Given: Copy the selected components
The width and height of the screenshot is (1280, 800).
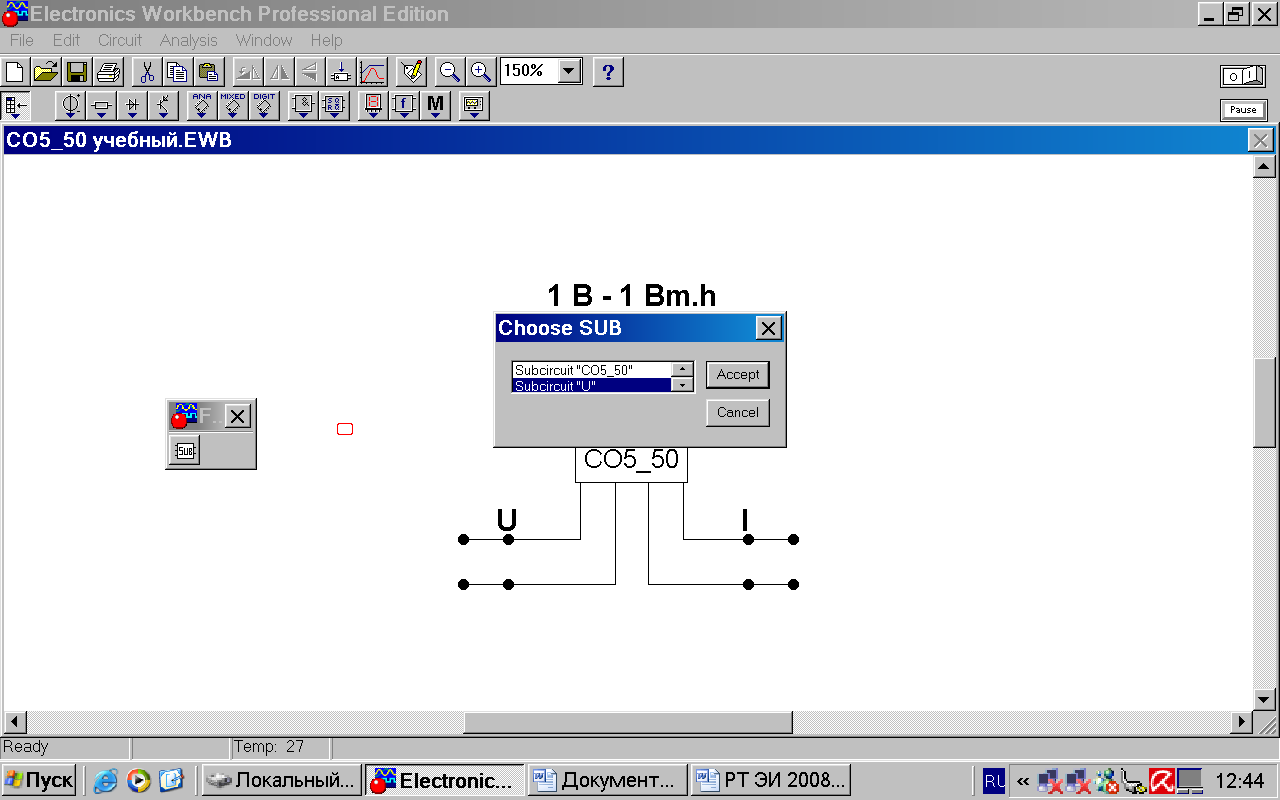Looking at the screenshot, I should coord(178,72).
